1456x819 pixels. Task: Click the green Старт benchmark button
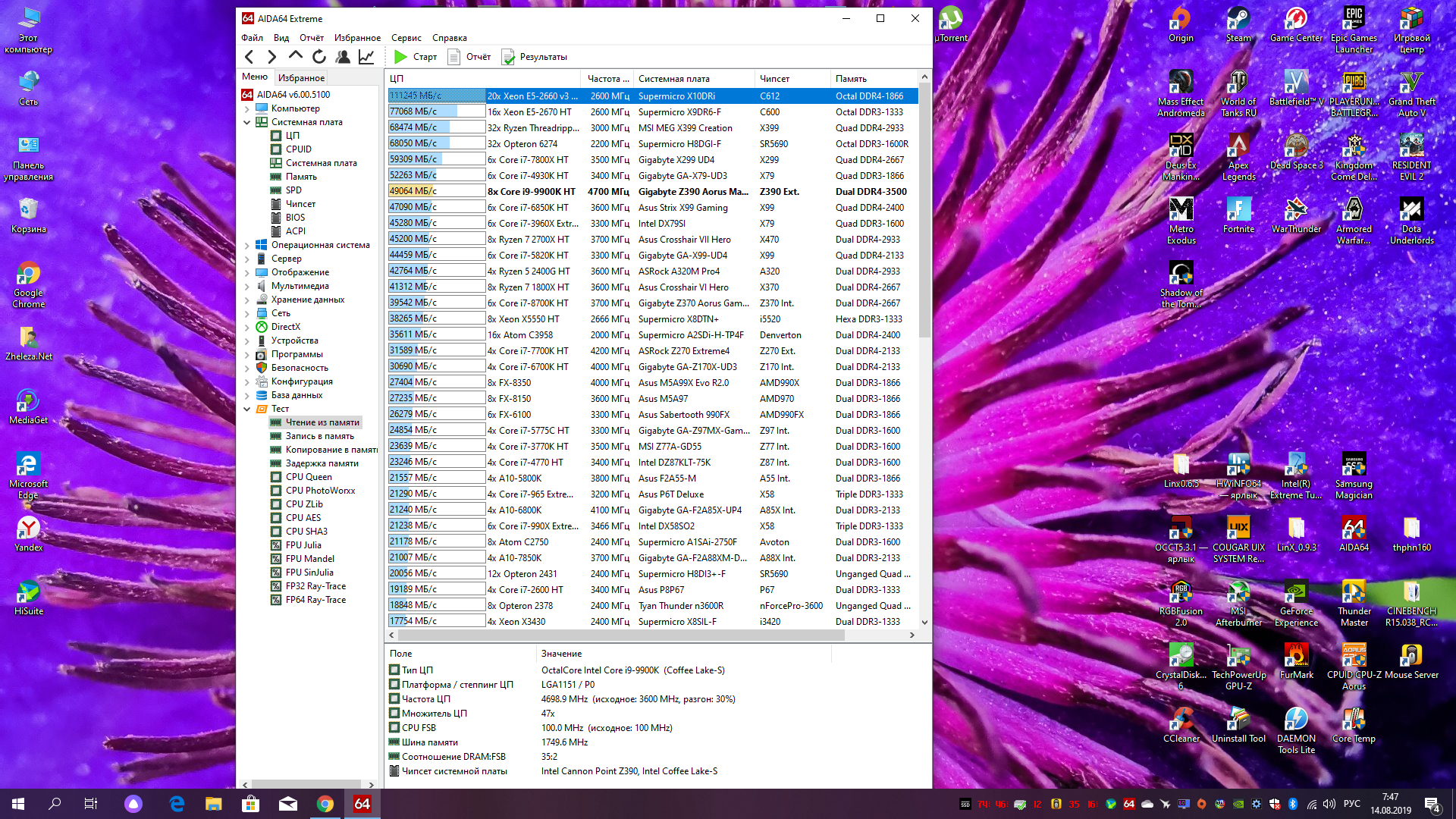(x=415, y=57)
